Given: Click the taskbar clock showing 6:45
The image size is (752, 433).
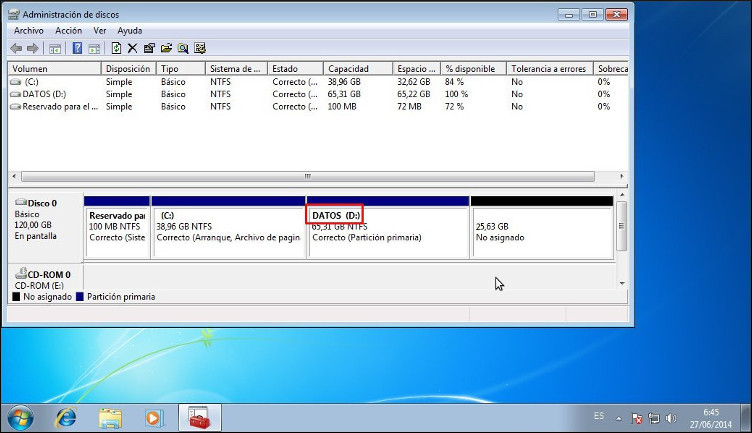Looking at the screenshot, I should click(x=711, y=418).
